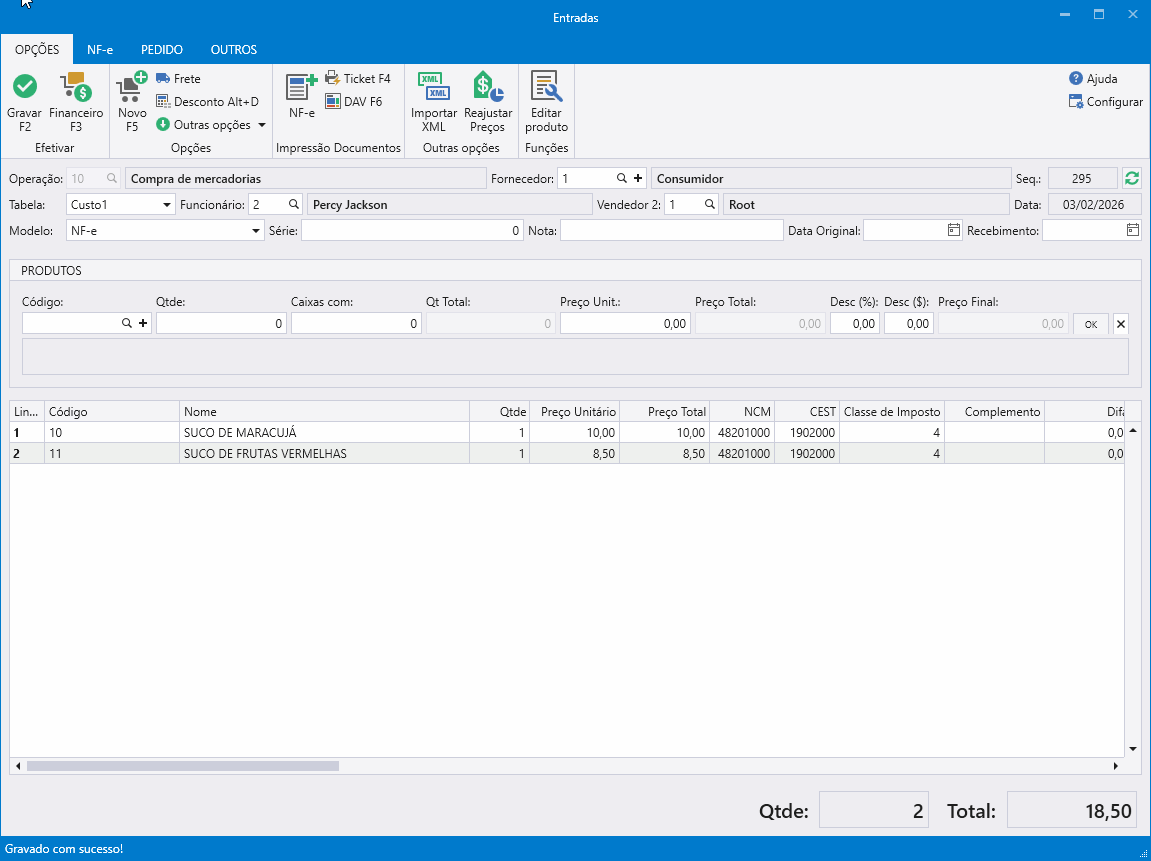Screen dimensions: 1151x861
Task: Open the Importar XML icon
Action: click(x=434, y=88)
